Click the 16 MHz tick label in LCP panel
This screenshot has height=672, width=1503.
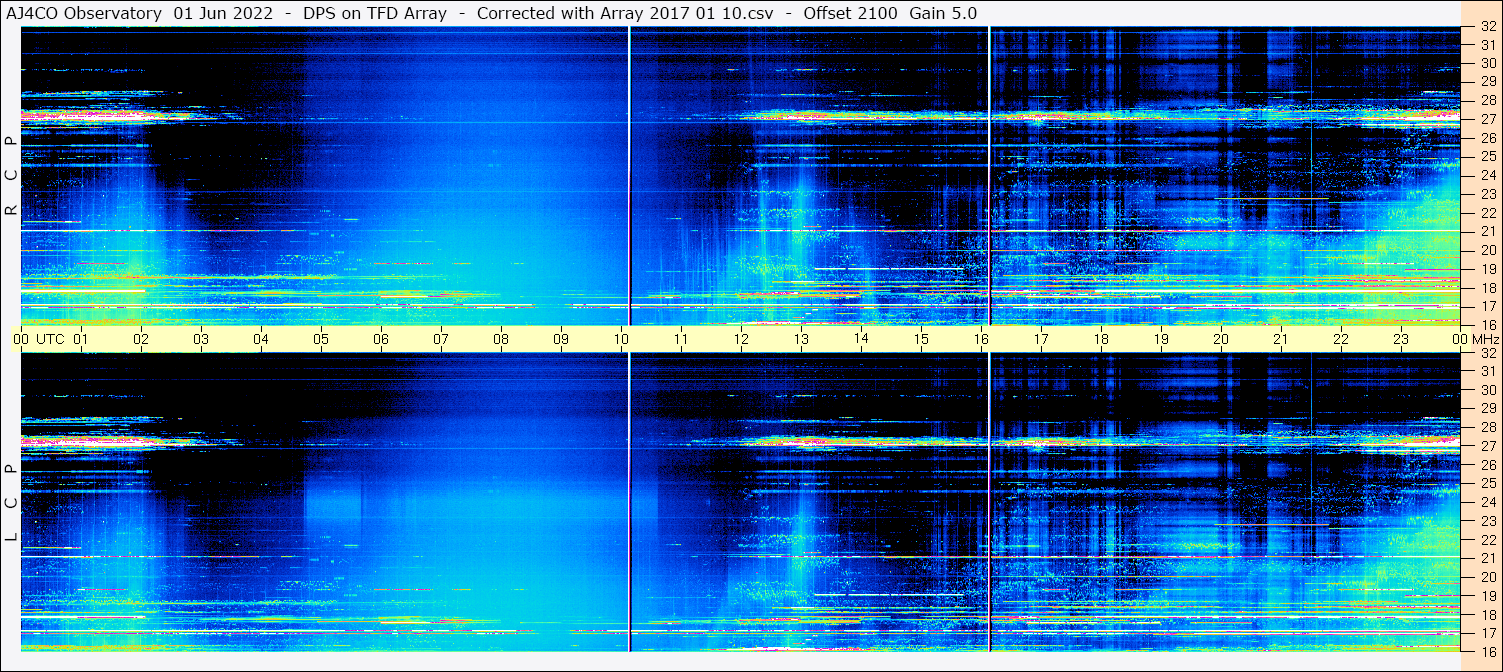click(1488, 651)
